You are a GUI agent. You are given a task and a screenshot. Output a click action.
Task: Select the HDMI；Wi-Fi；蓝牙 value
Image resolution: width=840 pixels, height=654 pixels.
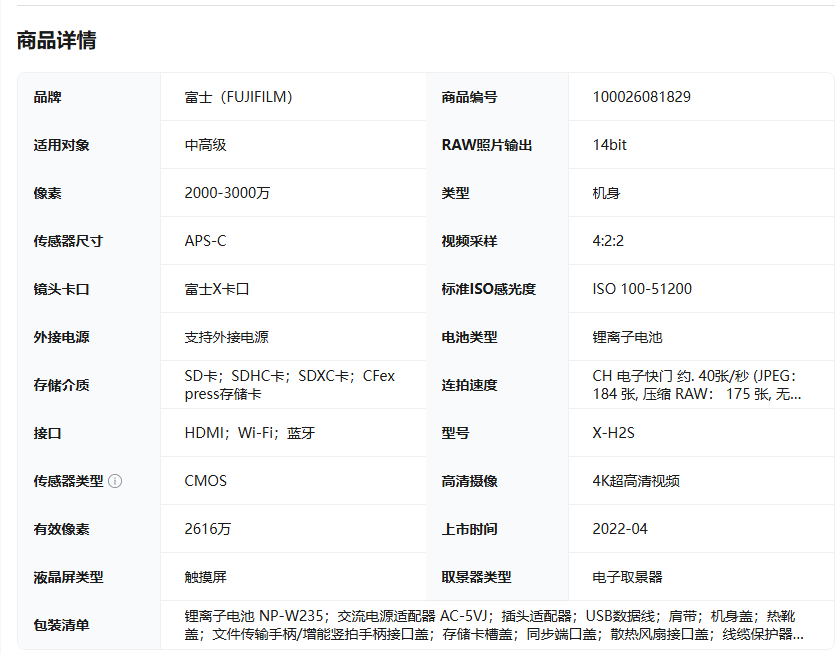tap(250, 433)
